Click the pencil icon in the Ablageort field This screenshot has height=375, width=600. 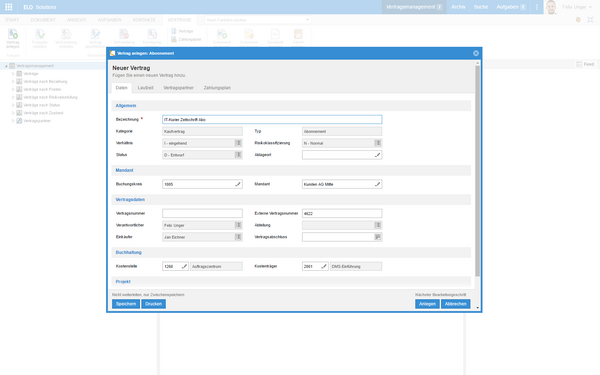(377, 155)
